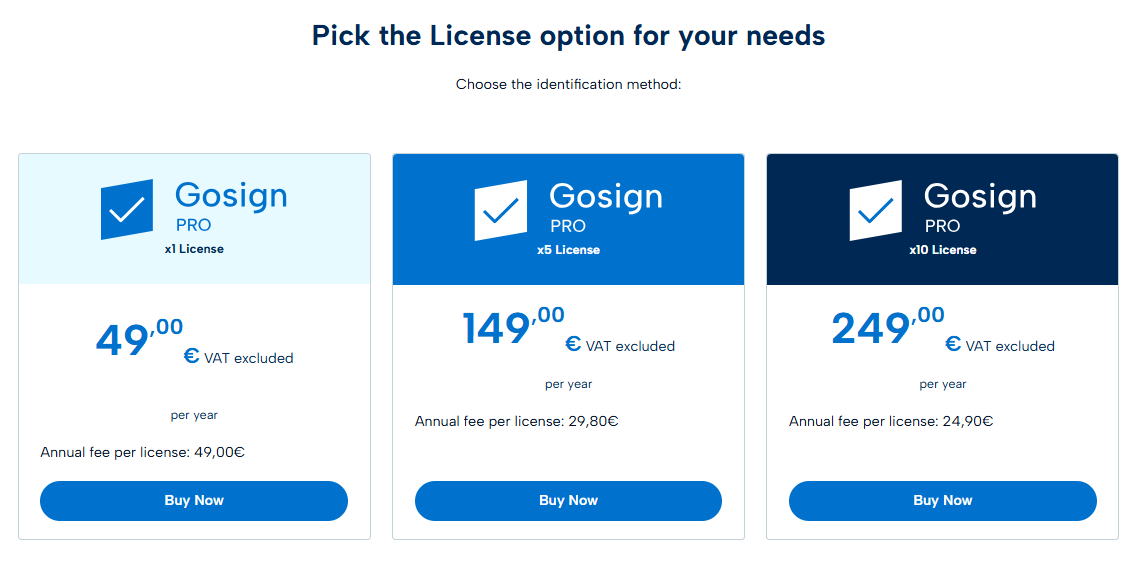Click 'Annual fee per license: 29,80€' text
This screenshot has width=1136, height=567.
tap(517, 421)
